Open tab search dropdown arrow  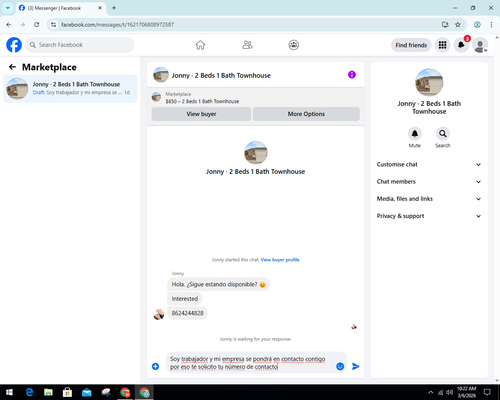pyautogui.click(x=8, y=8)
